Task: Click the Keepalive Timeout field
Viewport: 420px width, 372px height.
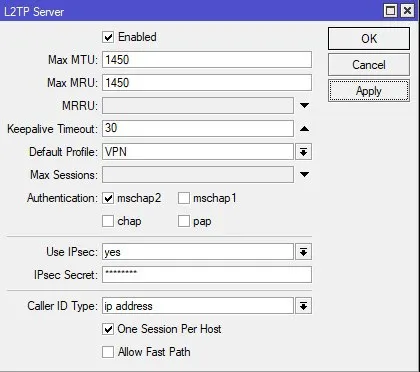Action: [198, 128]
